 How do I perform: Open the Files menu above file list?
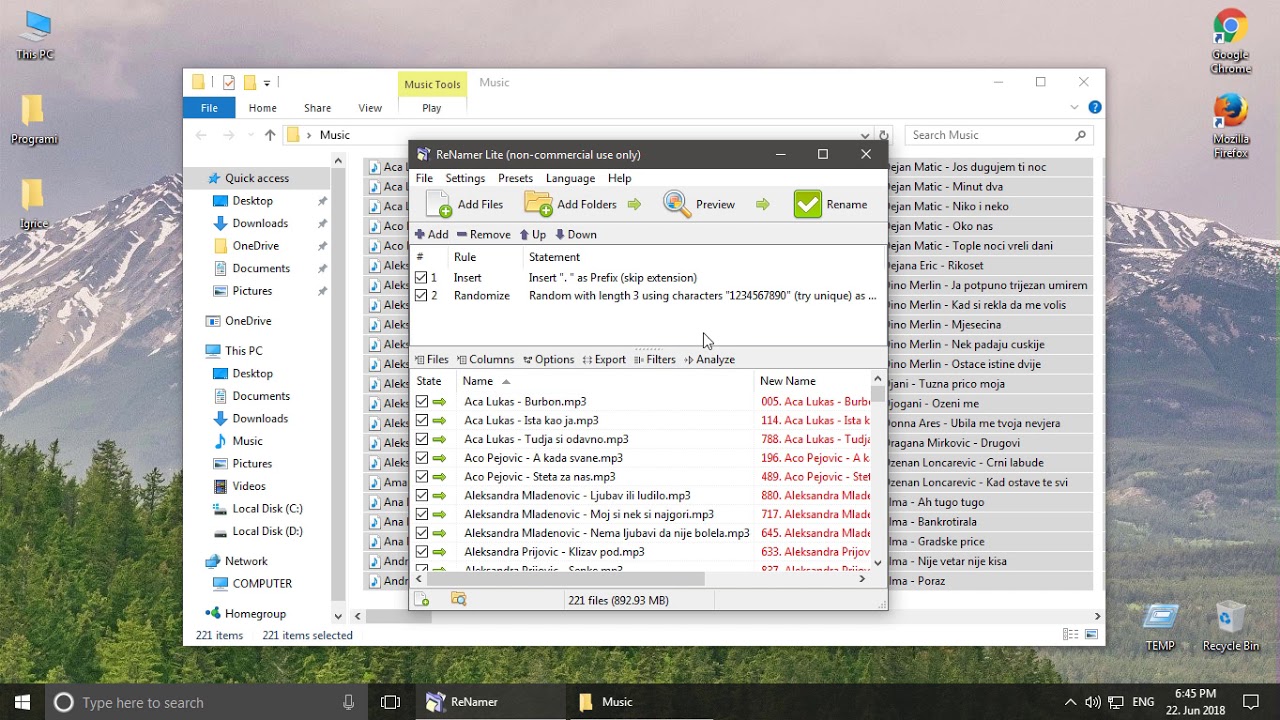(x=432, y=359)
